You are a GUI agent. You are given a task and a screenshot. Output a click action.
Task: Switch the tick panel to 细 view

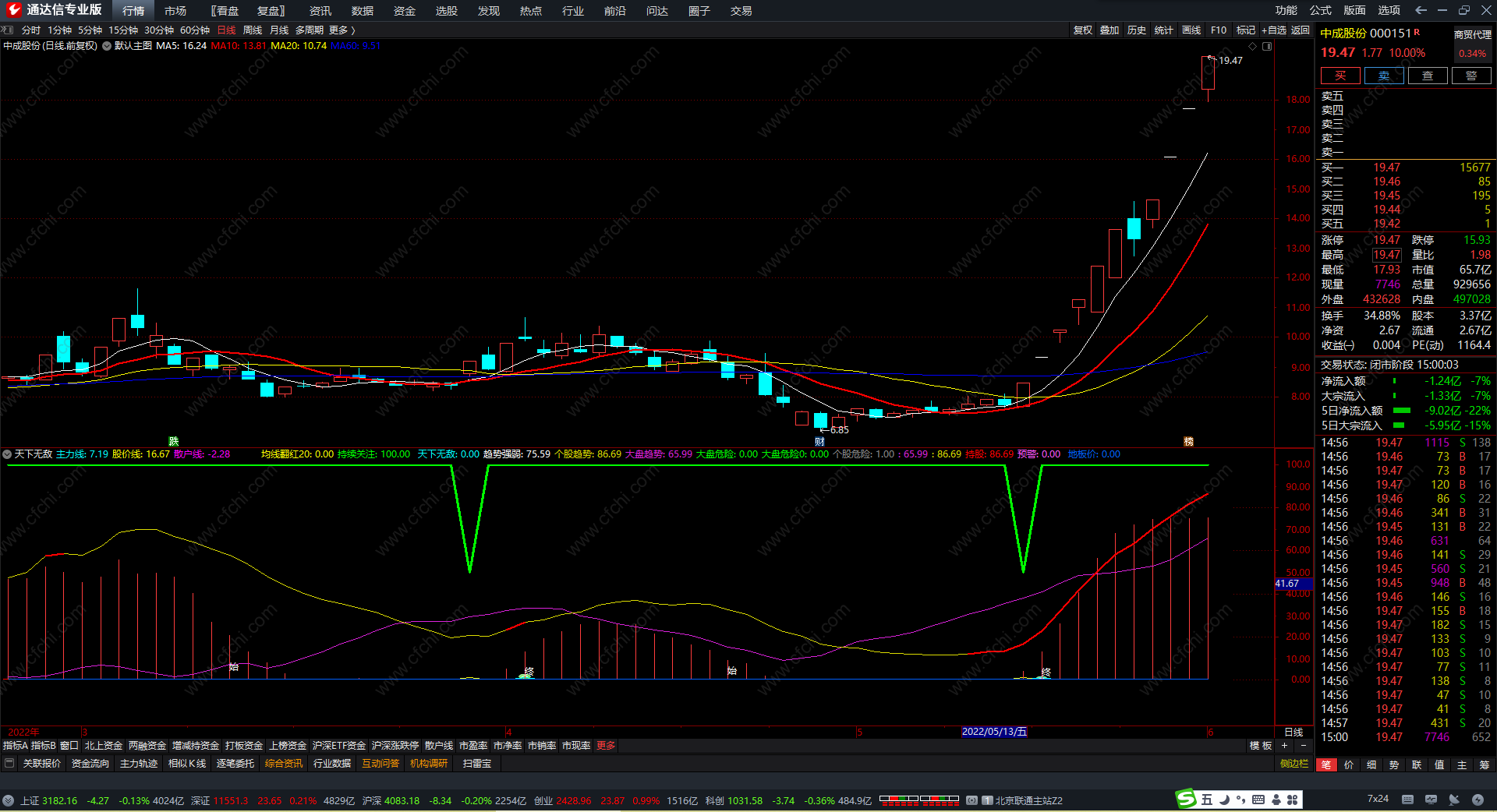[x=1371, y=765]
